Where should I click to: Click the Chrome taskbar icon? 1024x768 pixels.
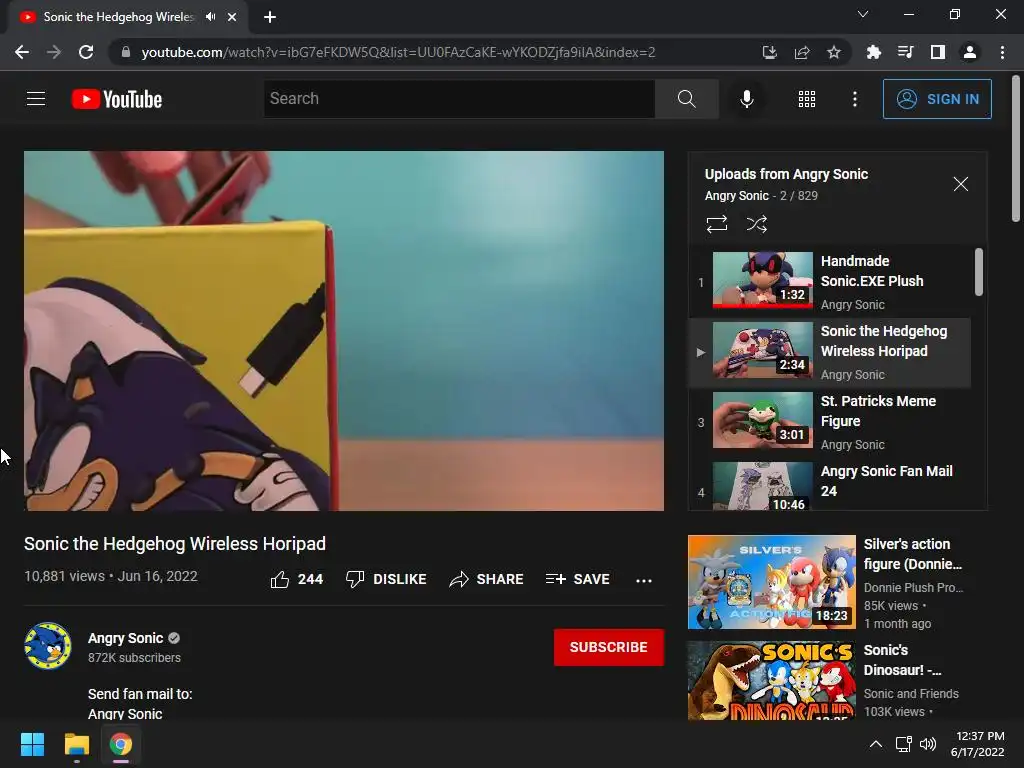click(x=121, y=744)
